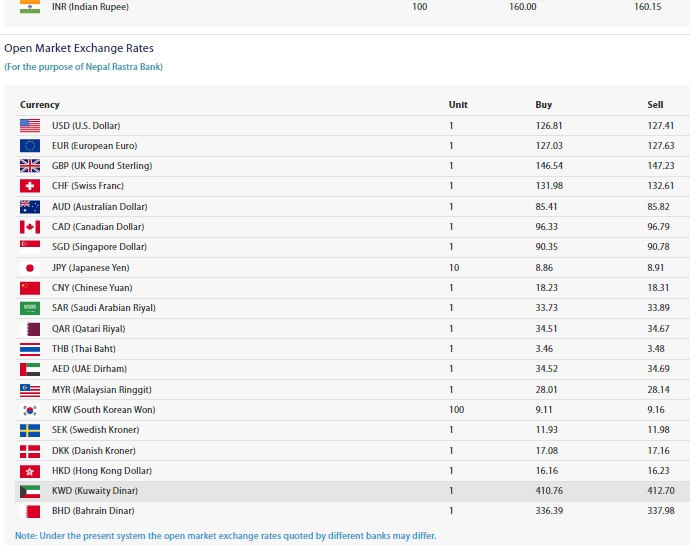Click the Sell column header
Viewport: 690px width, 545px height.
coord(655,105)
